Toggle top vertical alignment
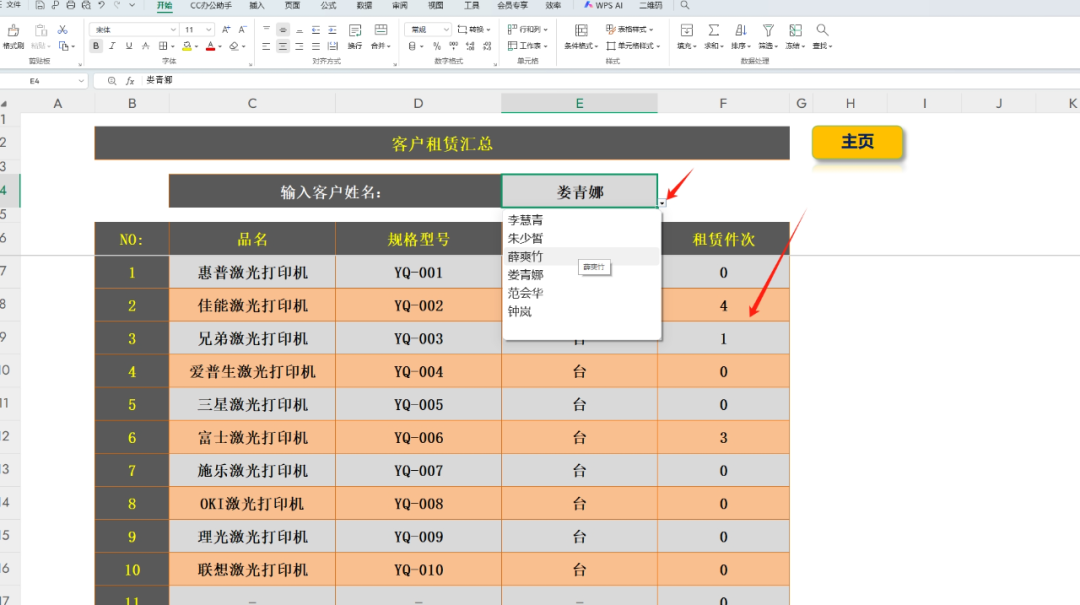The height and width of the screenshot is (605, 1080). click(x=266, y=30)
